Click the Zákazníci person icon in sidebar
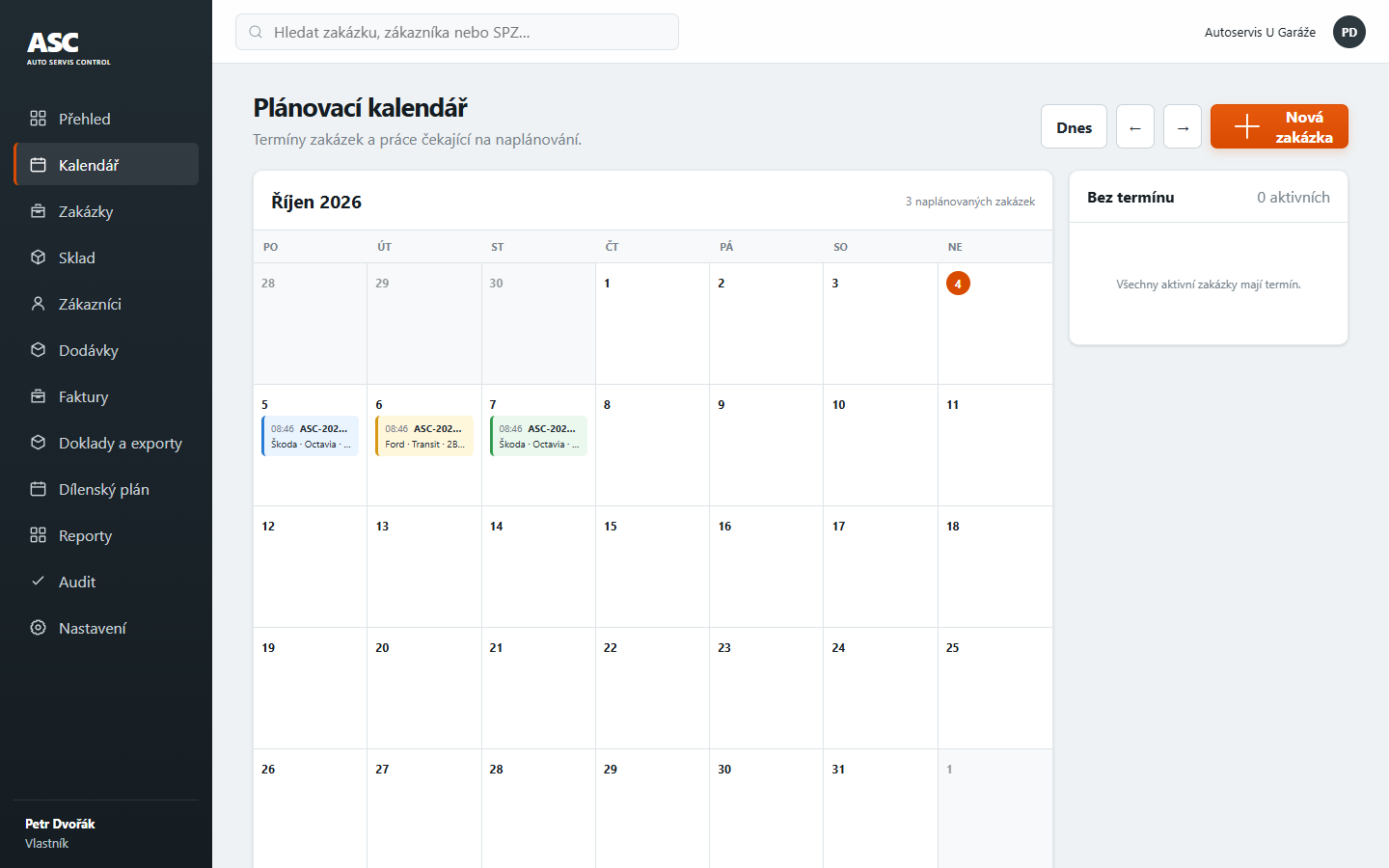The height and width of the screenshot is (868, 1389). pos(38,304)
